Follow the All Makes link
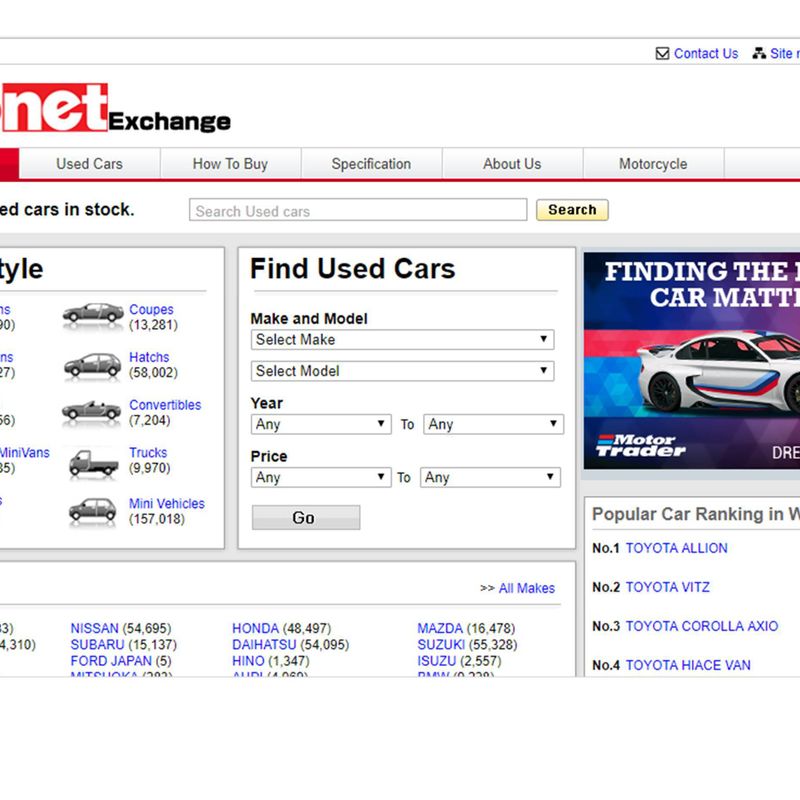This screenshot has width=800, height=800. [527, 588]
